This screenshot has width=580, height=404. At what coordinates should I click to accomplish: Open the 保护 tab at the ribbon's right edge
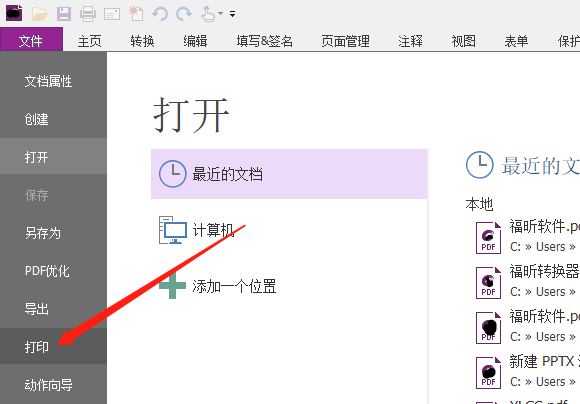coord(569,41)
